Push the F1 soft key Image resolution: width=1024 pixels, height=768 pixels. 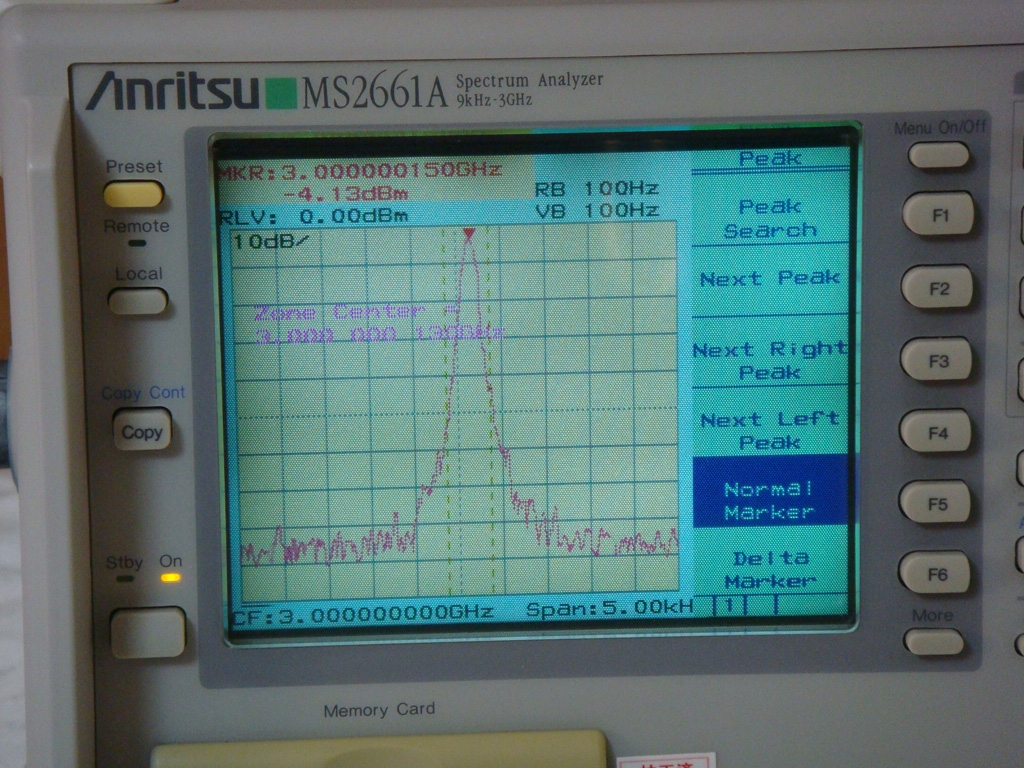(938, 214)
